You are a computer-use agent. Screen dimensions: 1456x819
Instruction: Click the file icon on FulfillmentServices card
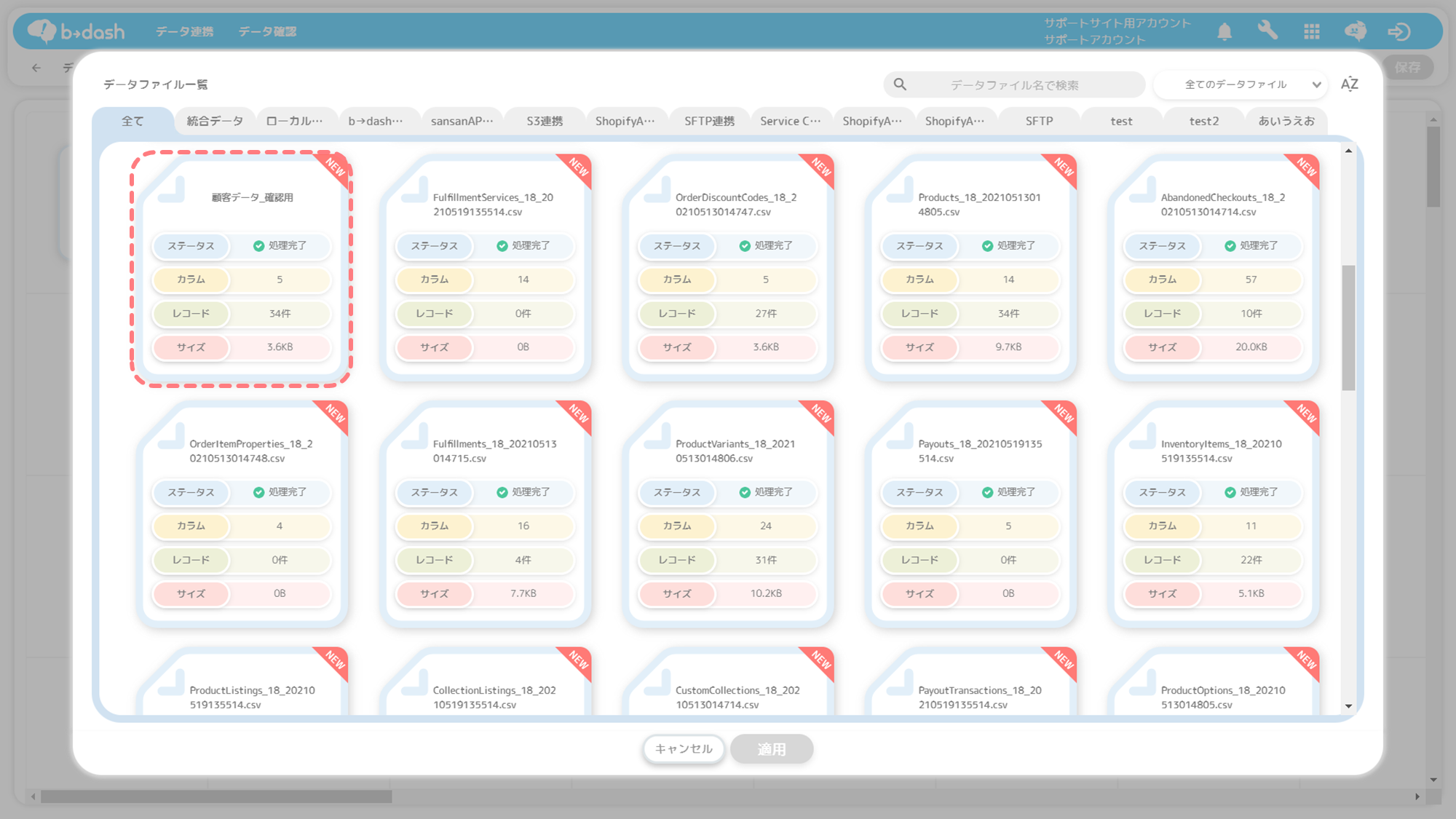click(x=414, y=190)
